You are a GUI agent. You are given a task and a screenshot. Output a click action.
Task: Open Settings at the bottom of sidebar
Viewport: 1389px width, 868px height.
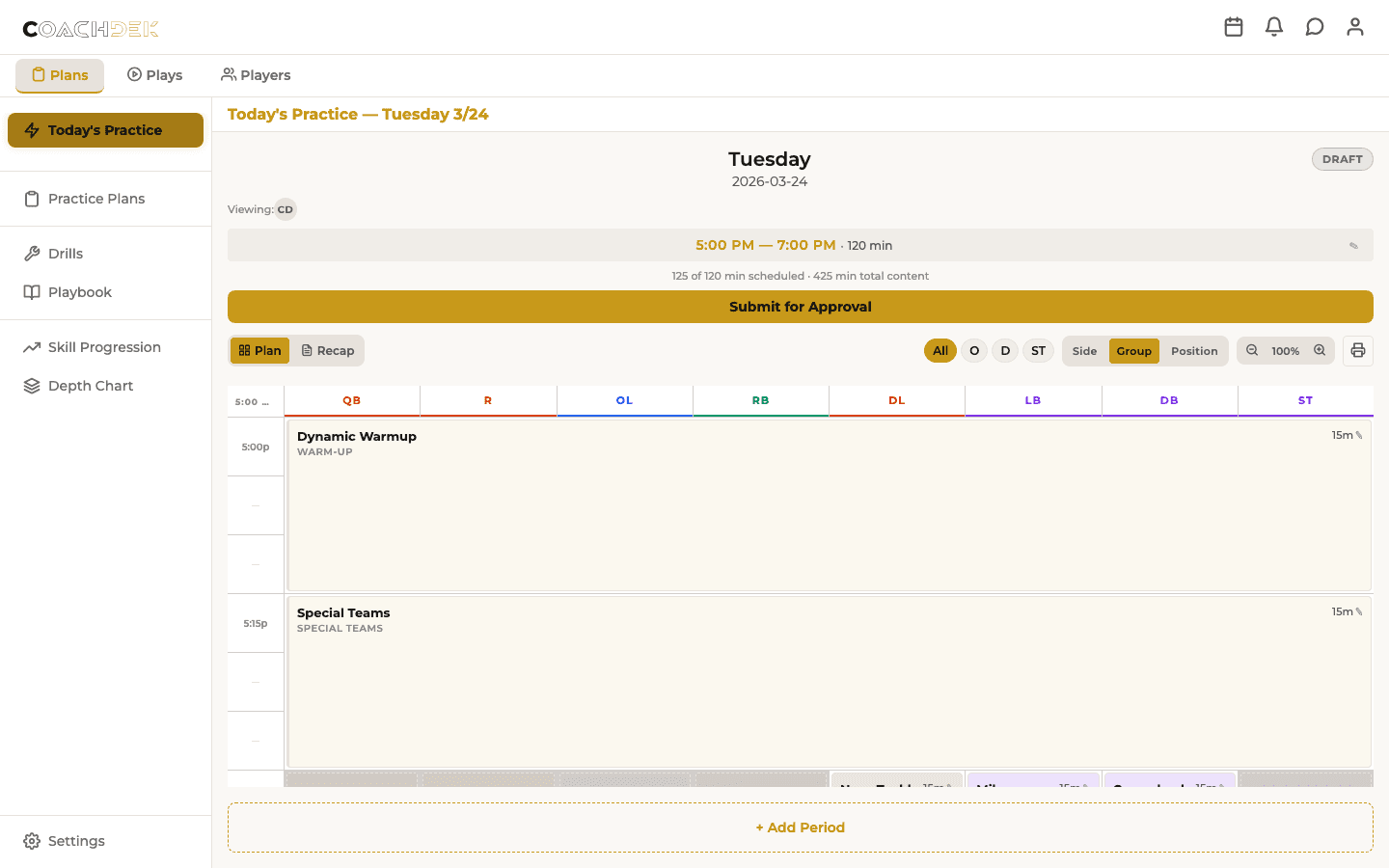coord(75,840)
